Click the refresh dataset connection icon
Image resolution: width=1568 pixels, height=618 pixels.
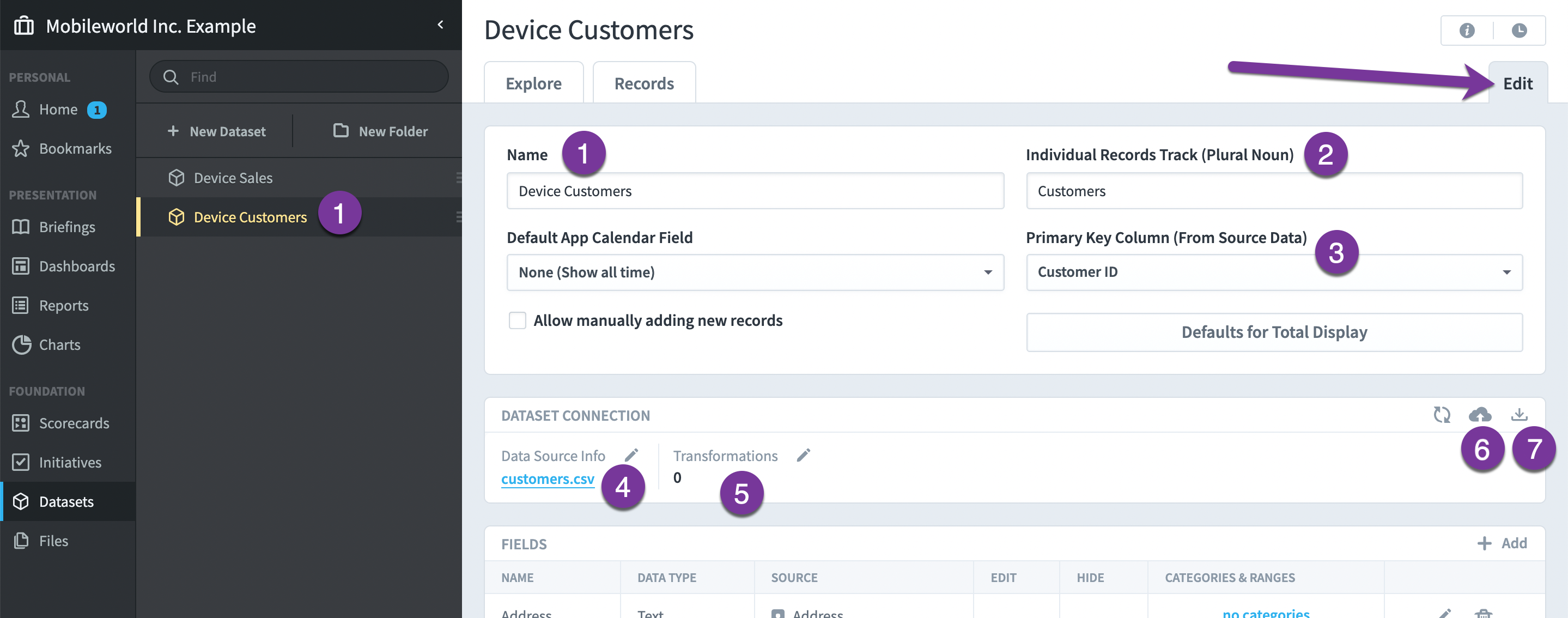pyautogui.click(x=1442, y=415)
